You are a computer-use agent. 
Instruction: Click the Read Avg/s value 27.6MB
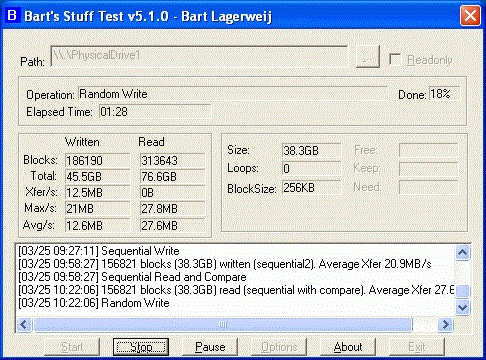[172, 226]
